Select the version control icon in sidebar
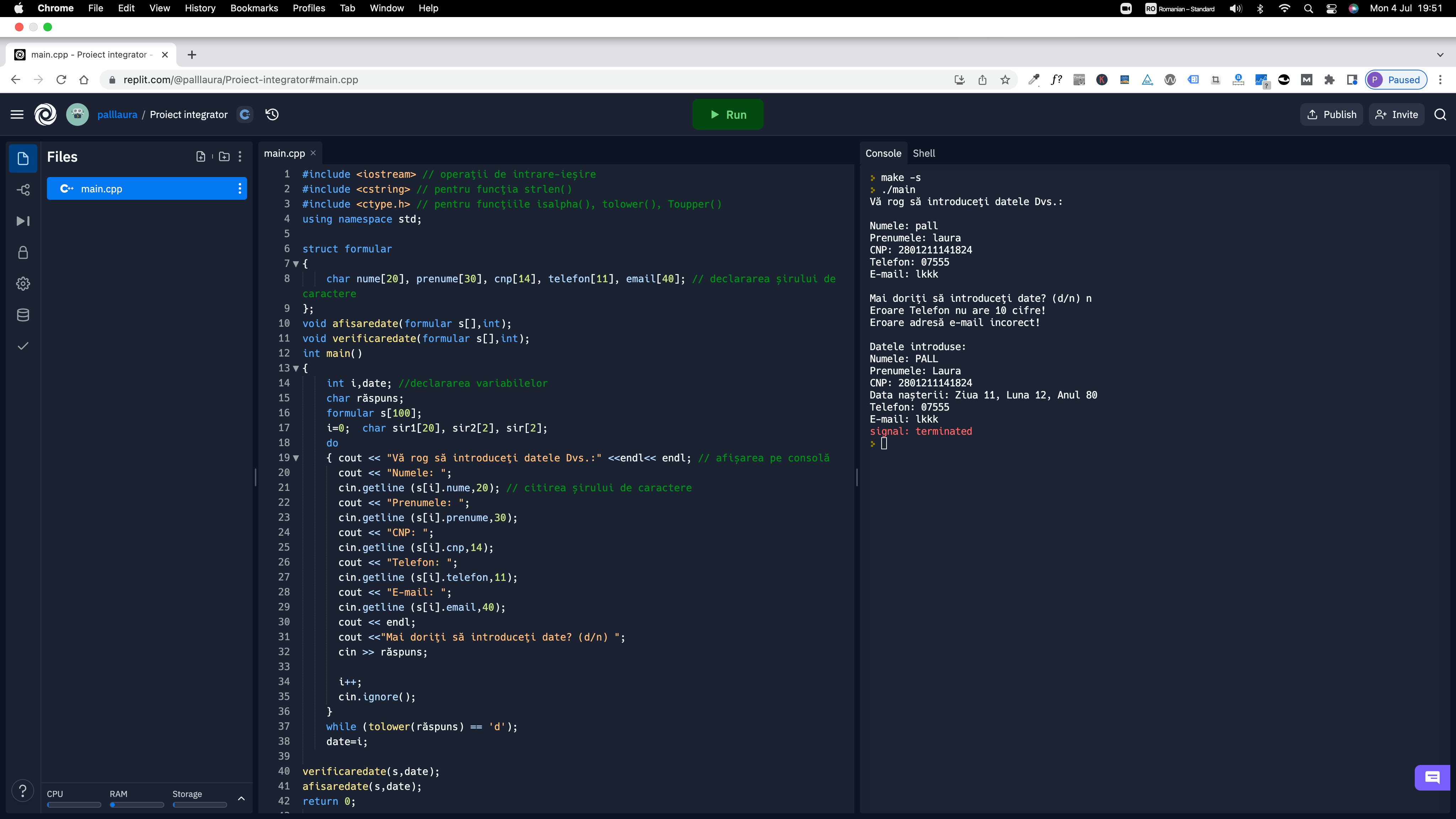This screenshot has height=819, width=1456. click(x=23, y=190)
